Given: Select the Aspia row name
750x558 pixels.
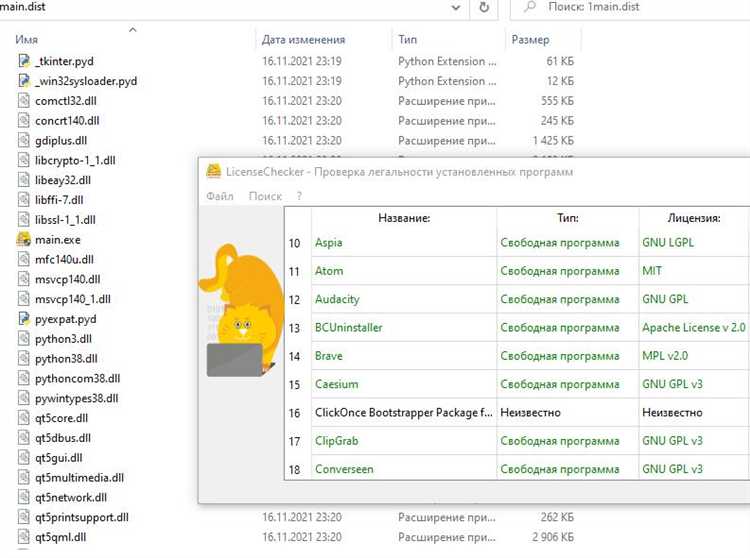Looking at the screenshot, I should (329, 242).
